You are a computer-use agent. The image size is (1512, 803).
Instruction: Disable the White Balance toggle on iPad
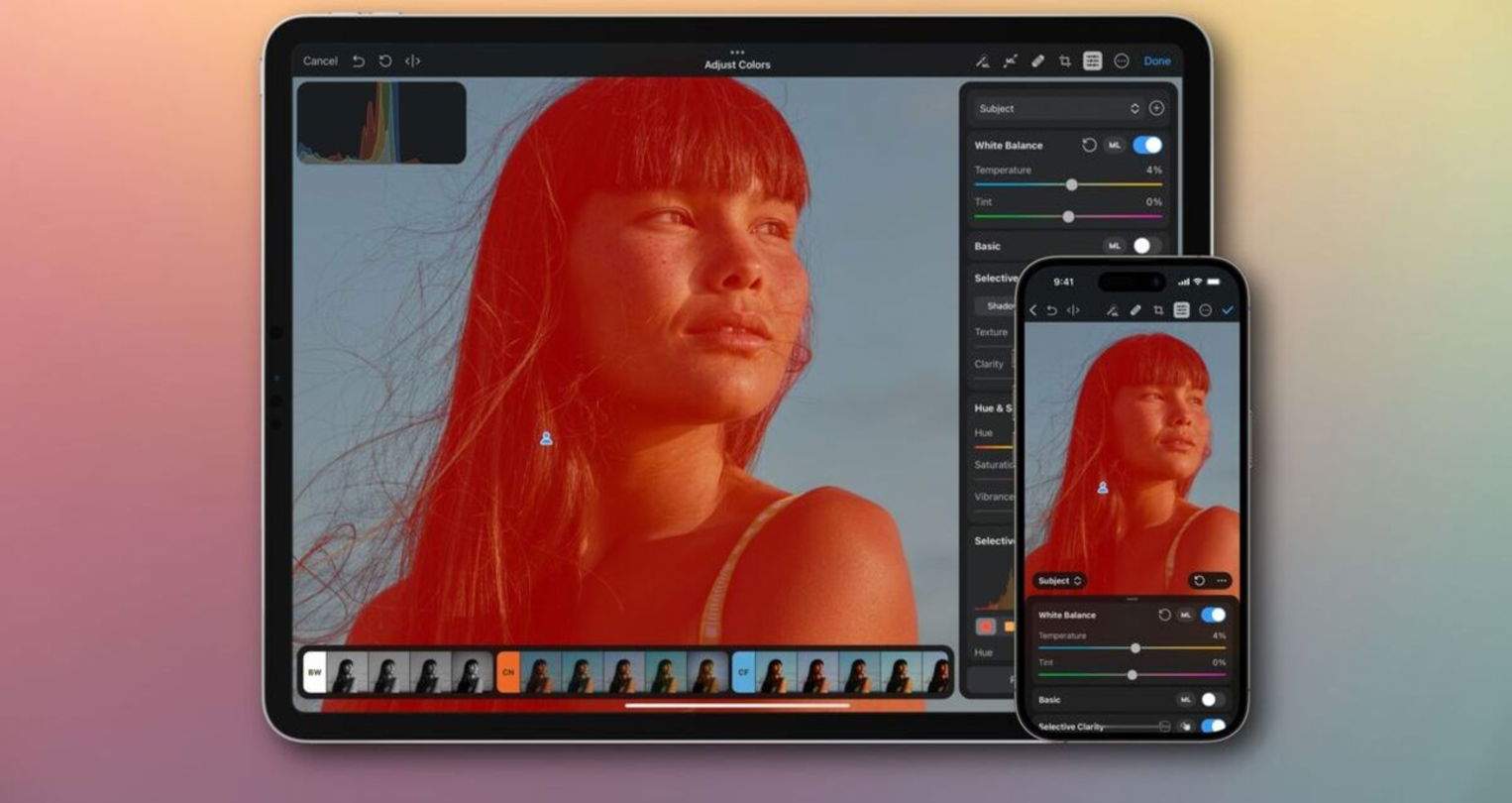[x=1147, y=145]
